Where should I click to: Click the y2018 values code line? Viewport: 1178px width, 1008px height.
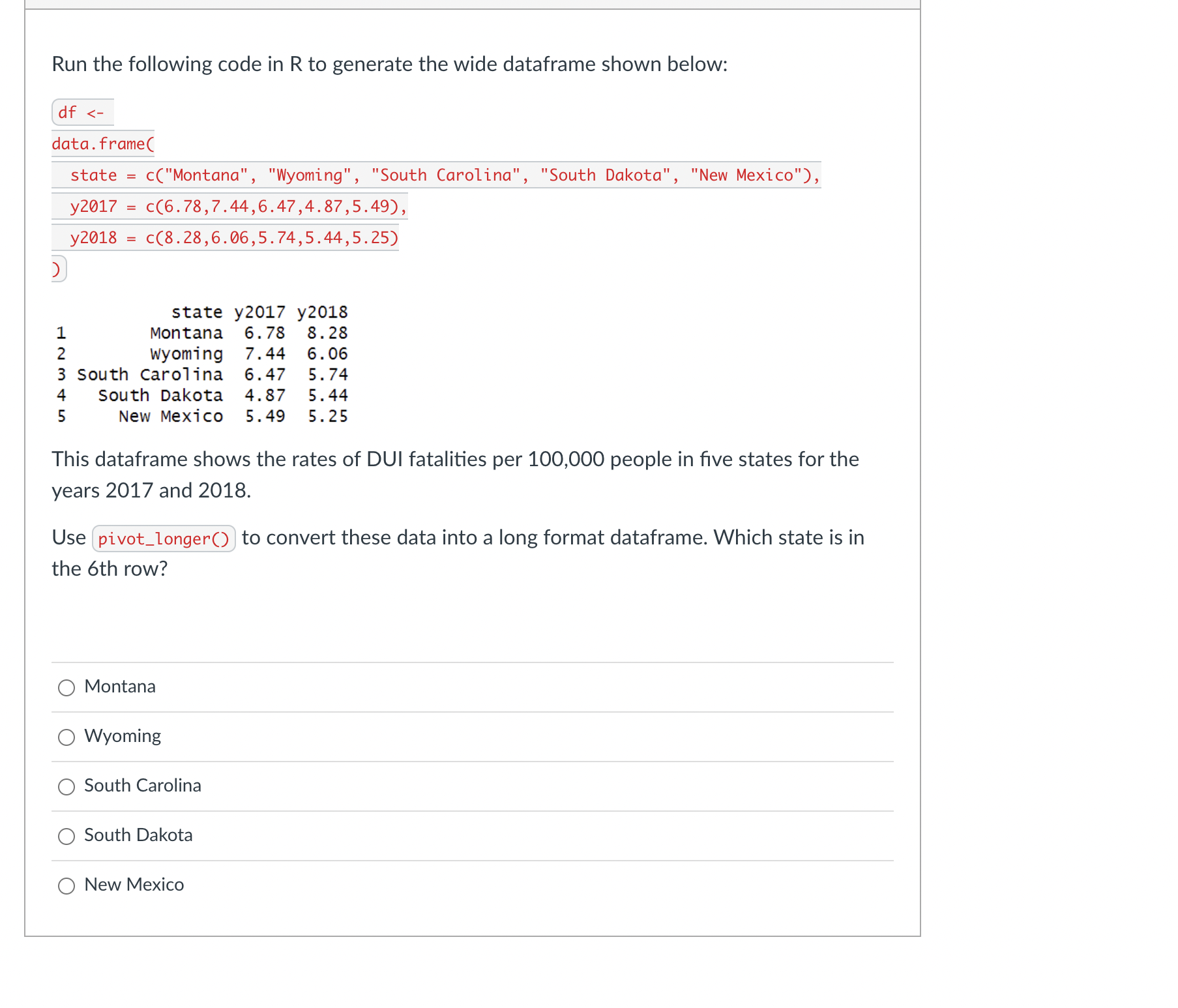point(224,237)
